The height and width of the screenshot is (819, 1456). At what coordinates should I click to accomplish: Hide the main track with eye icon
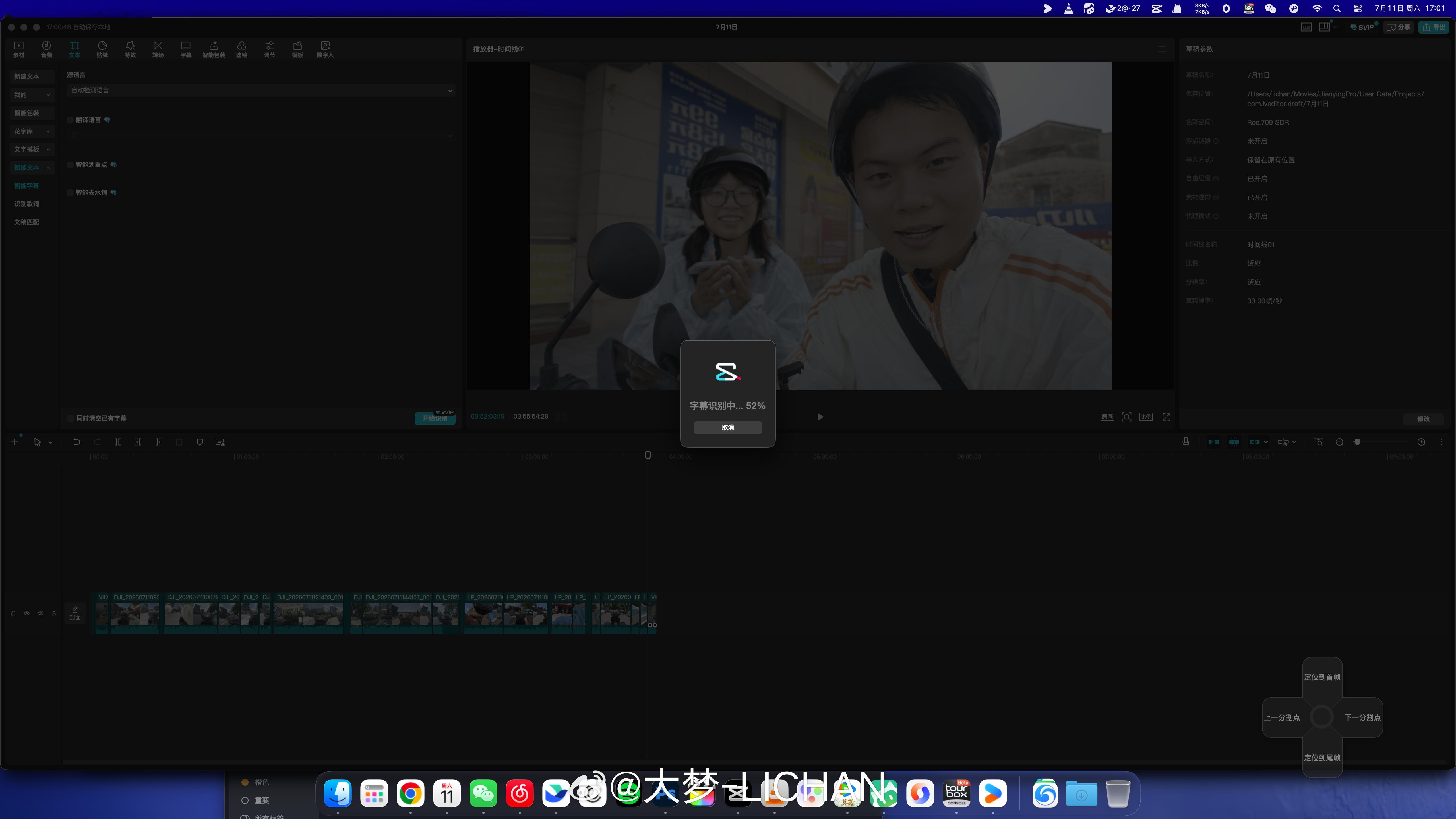coord(26,613)
